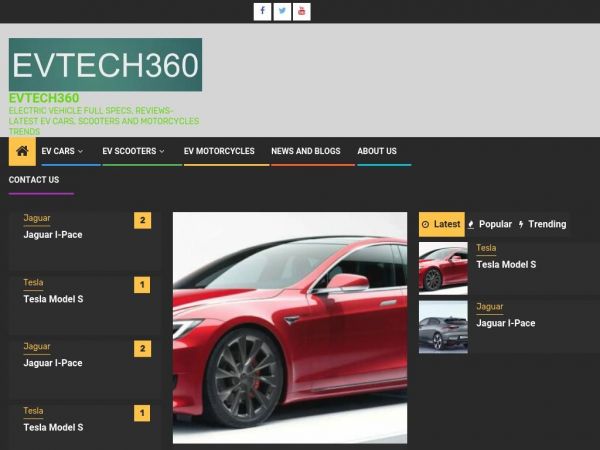Open the Tesla Model S thumbnail in Latest tab
This screenshot has width=600, height=450.
click(443, 268)
